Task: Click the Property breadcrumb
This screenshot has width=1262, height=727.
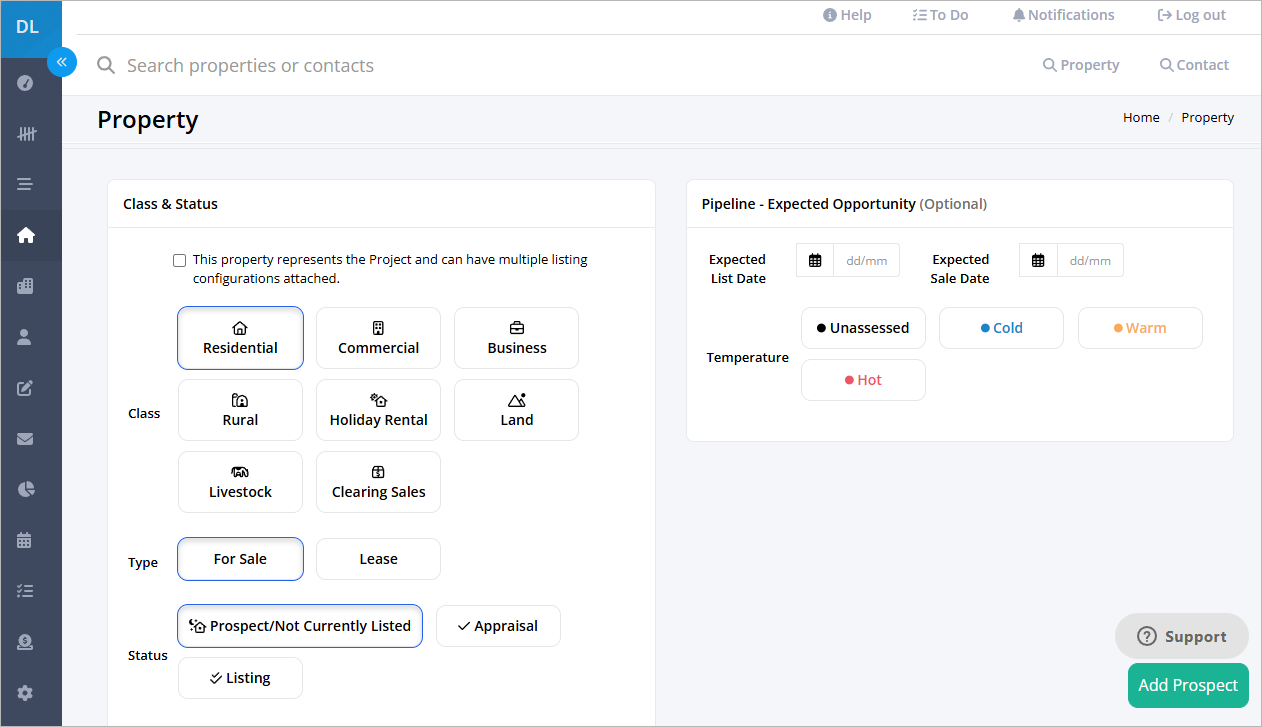Action: (1208, 117)
